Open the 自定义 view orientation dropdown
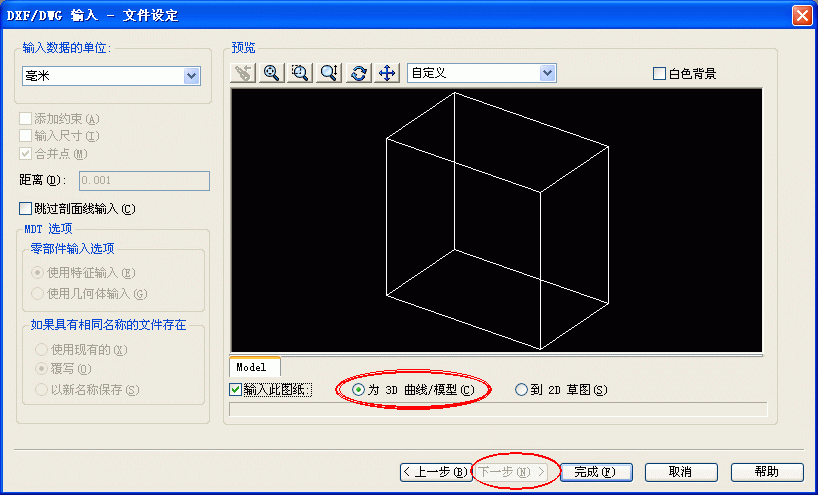This screenshot has height=495, width=818. tap(547, 73)
